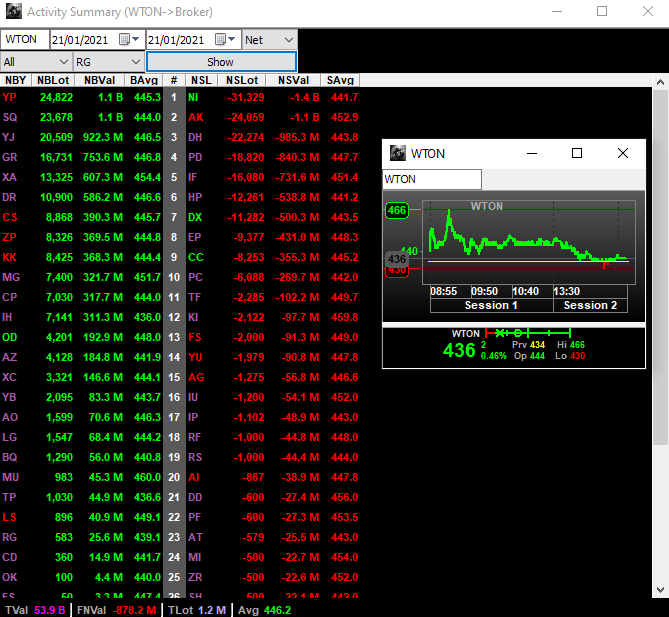Open calendar picker for start date
669x617 pixels.
click(x=124, y=39)
